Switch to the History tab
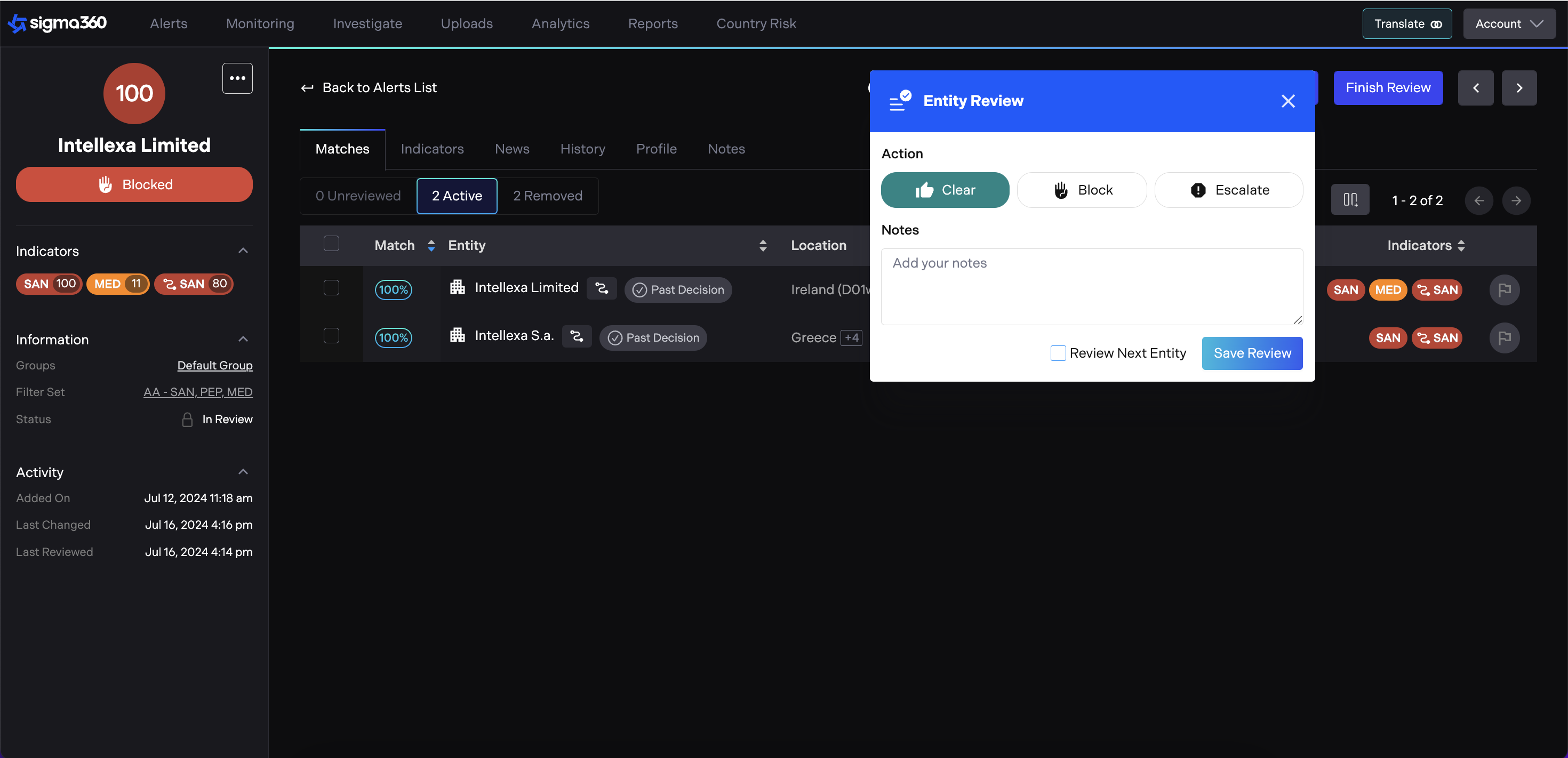Screen dimensions: 1568x758 click(x=582, y=149)
